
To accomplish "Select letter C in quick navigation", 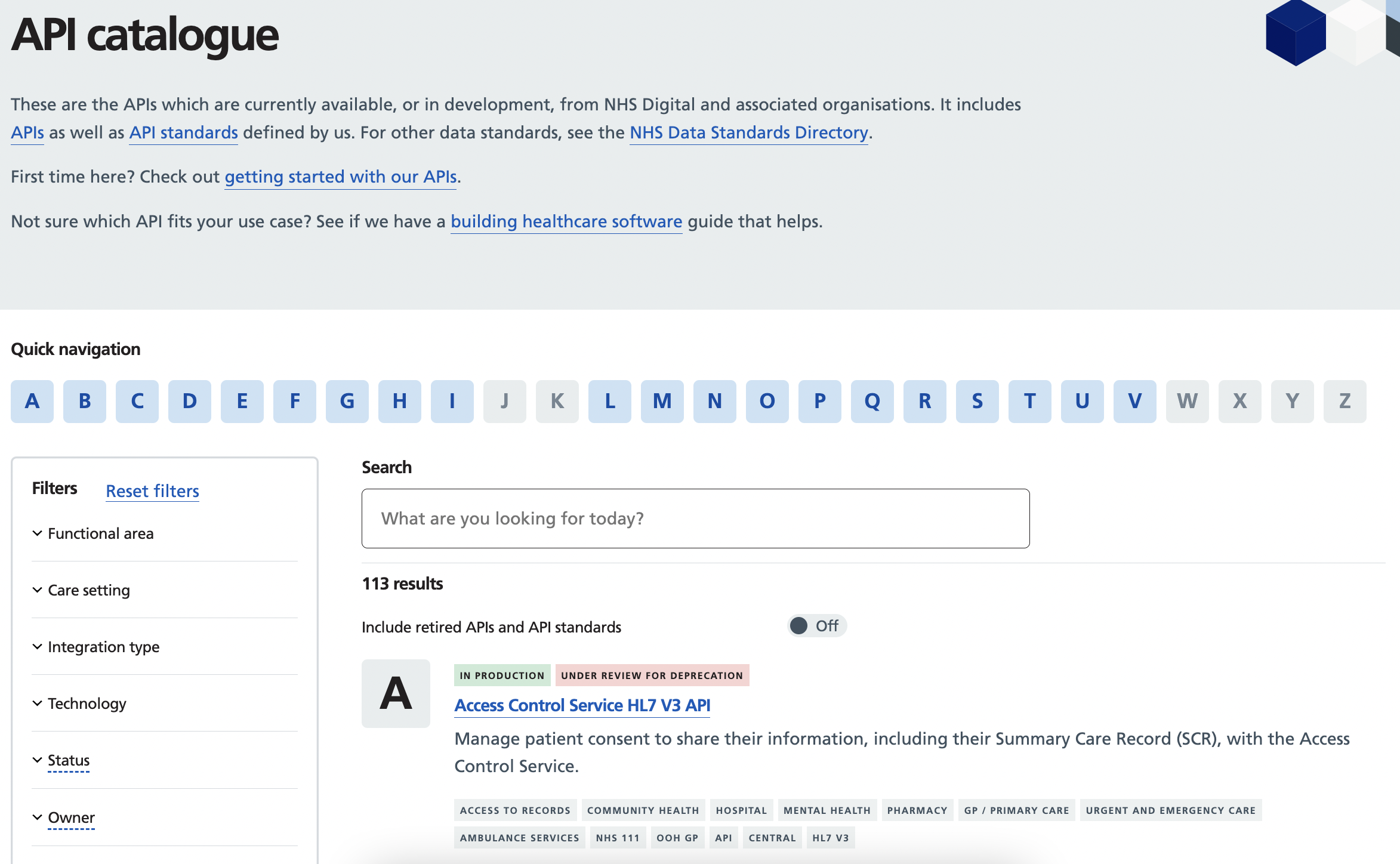I will [137, 401].
